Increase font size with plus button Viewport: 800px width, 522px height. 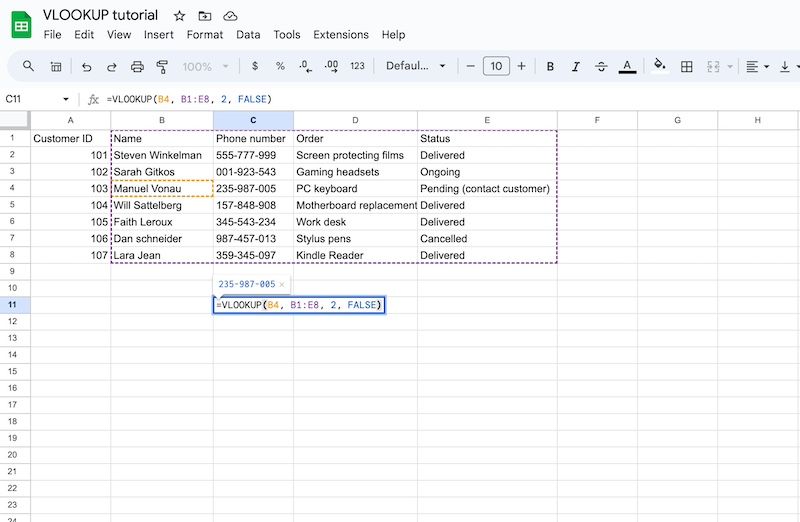pos(521,66)
